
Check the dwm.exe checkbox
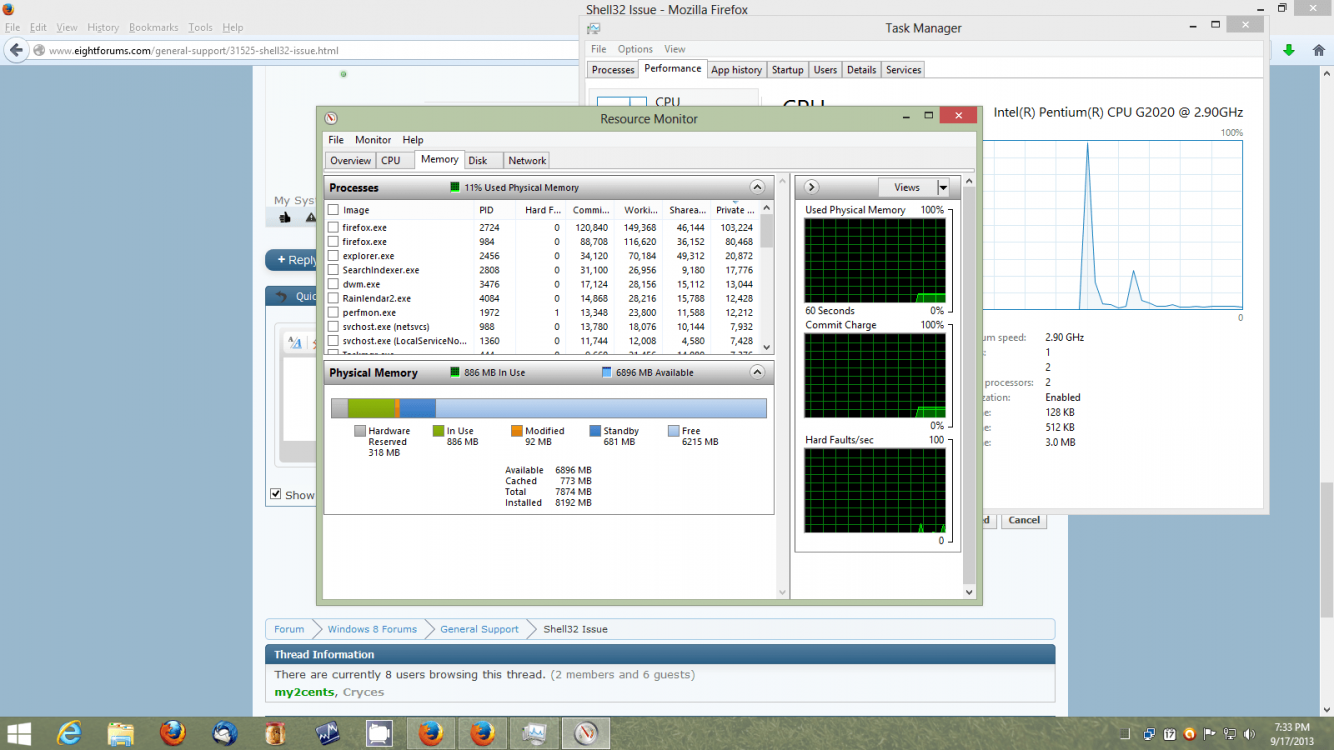[334, 284]
